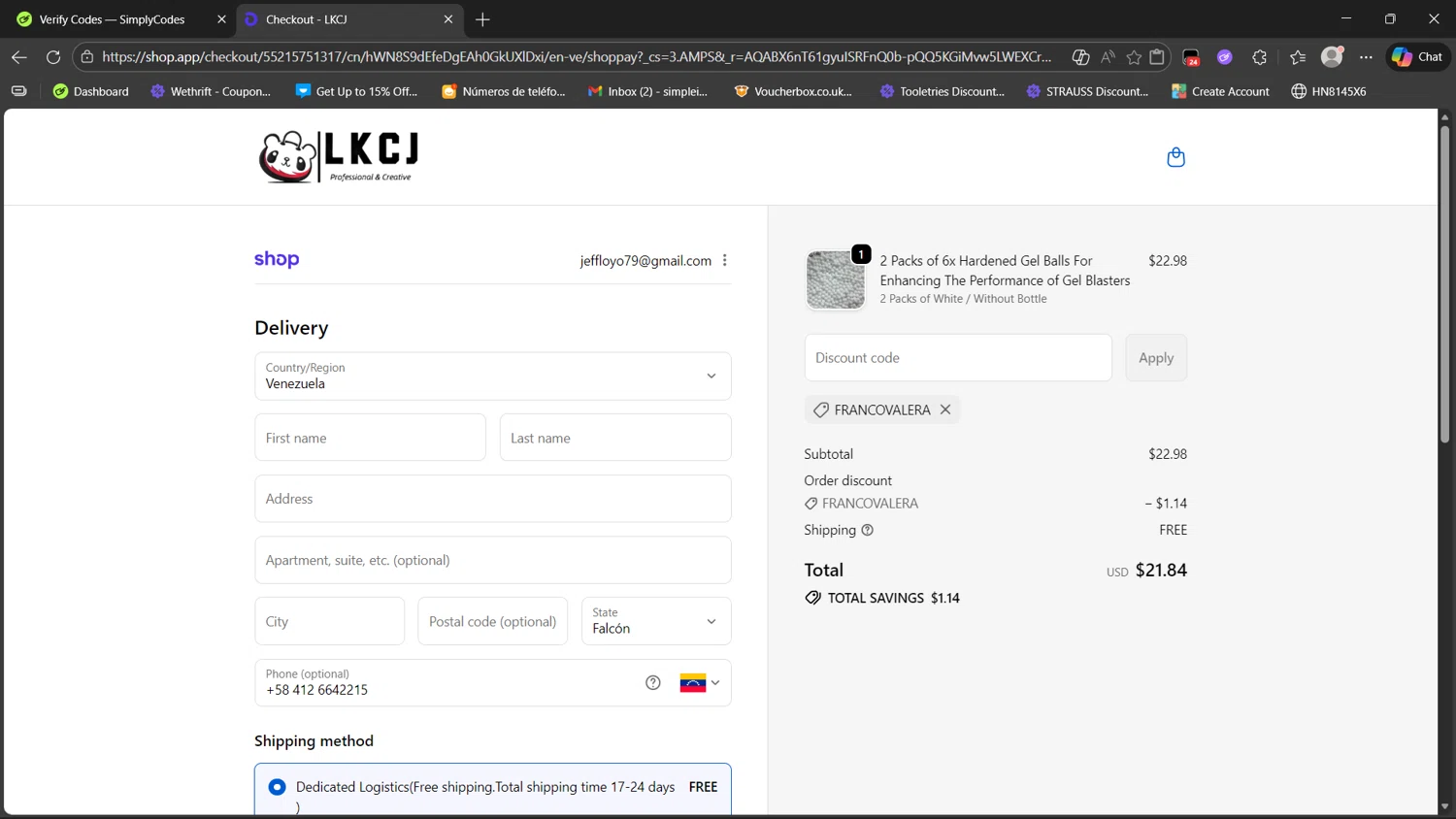
Task: Click the phone field help icon
Action: [653, 682]
